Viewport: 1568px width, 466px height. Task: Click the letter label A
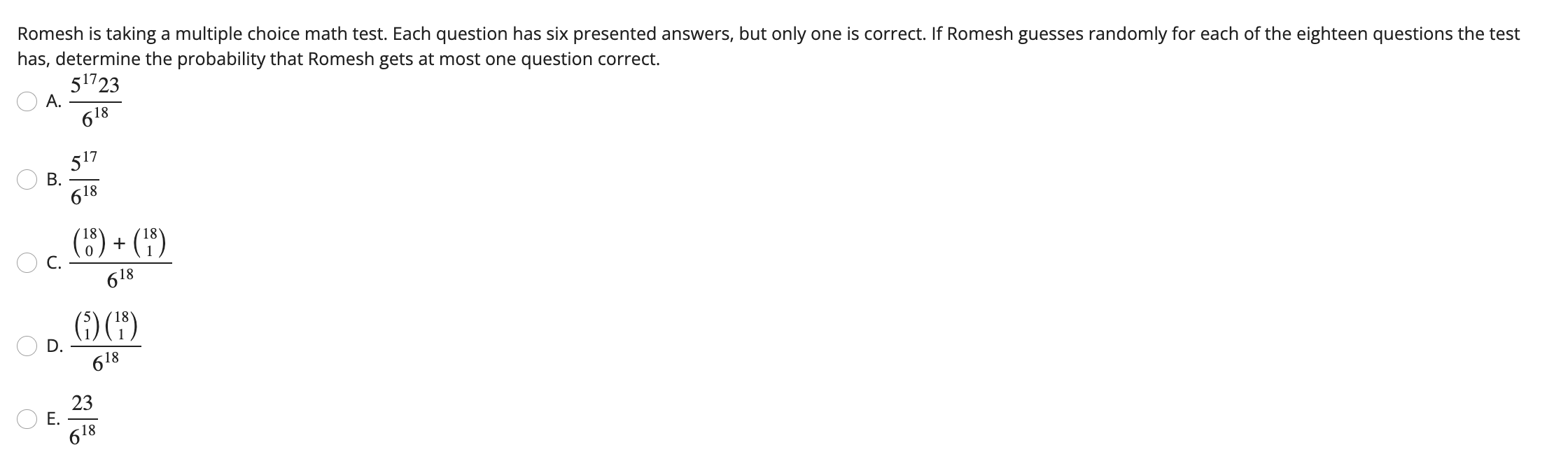click(52, 102)
